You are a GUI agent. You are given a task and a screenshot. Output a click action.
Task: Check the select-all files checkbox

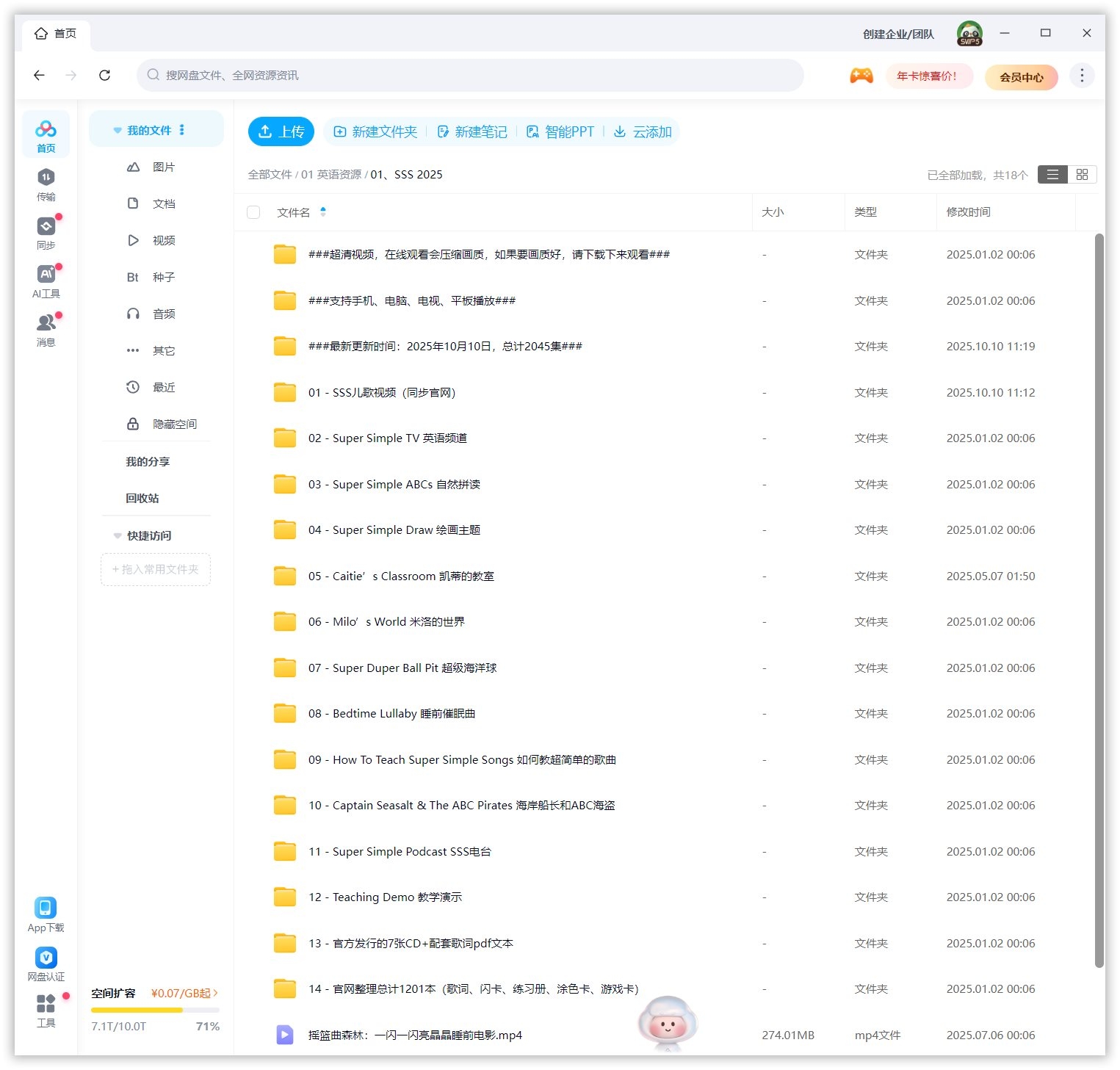[x=253, y=212]
